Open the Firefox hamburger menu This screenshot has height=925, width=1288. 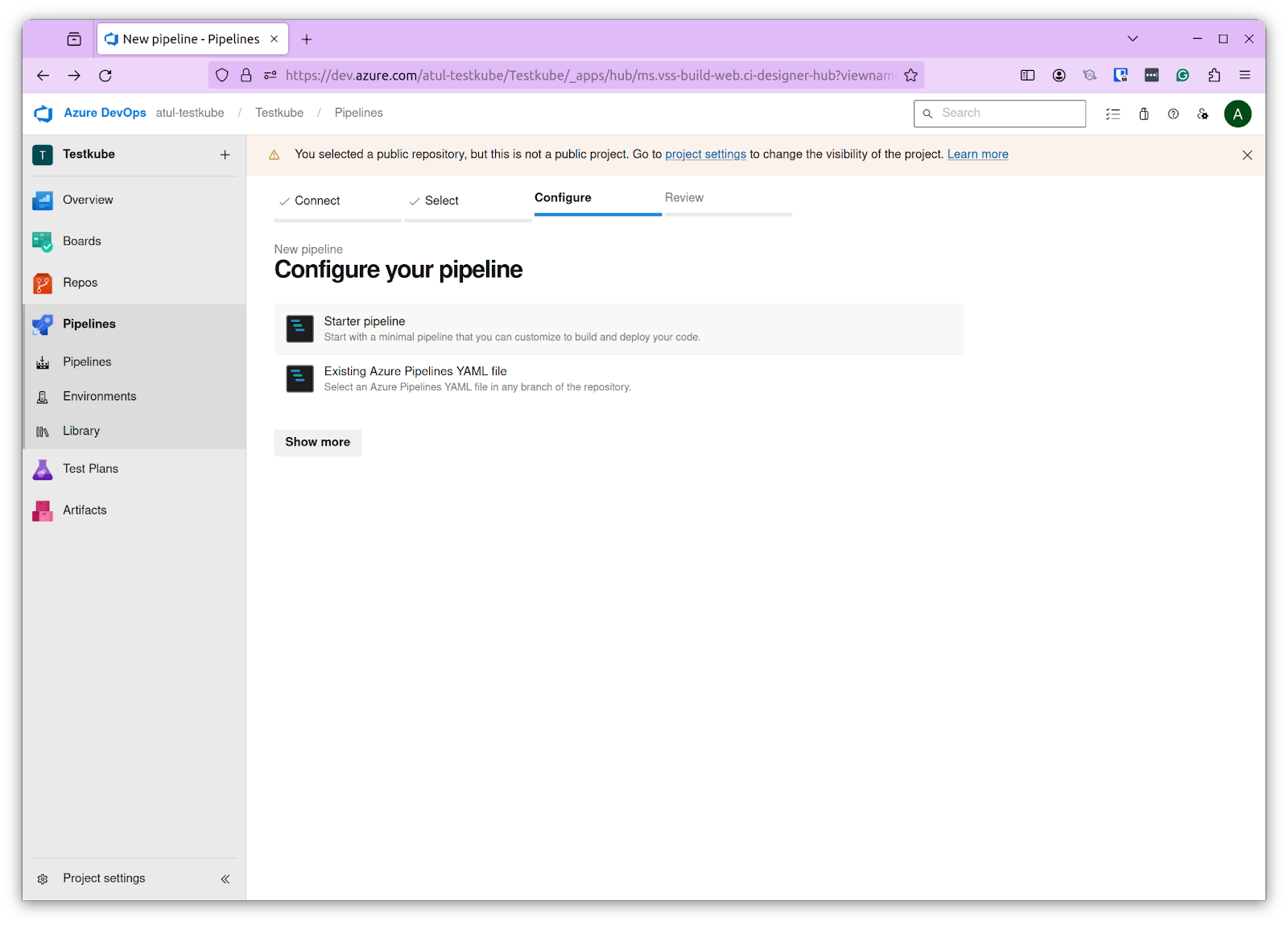(x=1245, y=76)
